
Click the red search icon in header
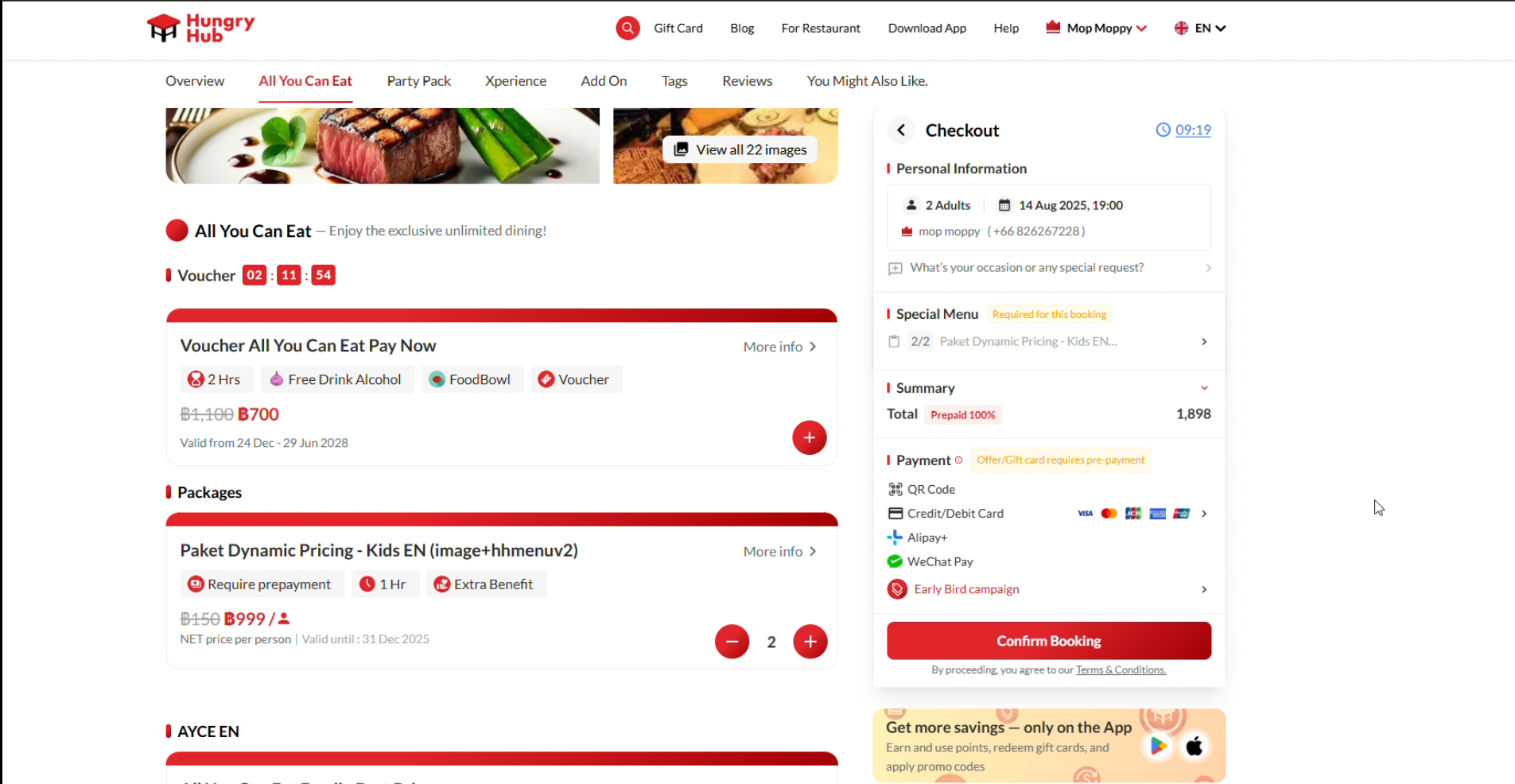tap(627, 29)
